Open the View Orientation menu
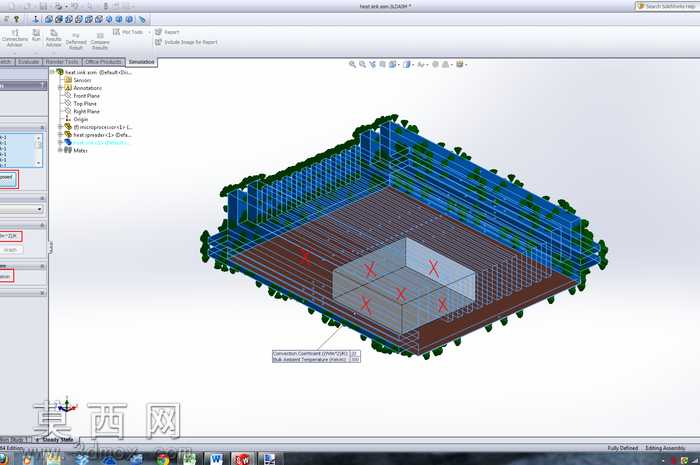This screenshot has height=465, width=700. coord(394,64)
